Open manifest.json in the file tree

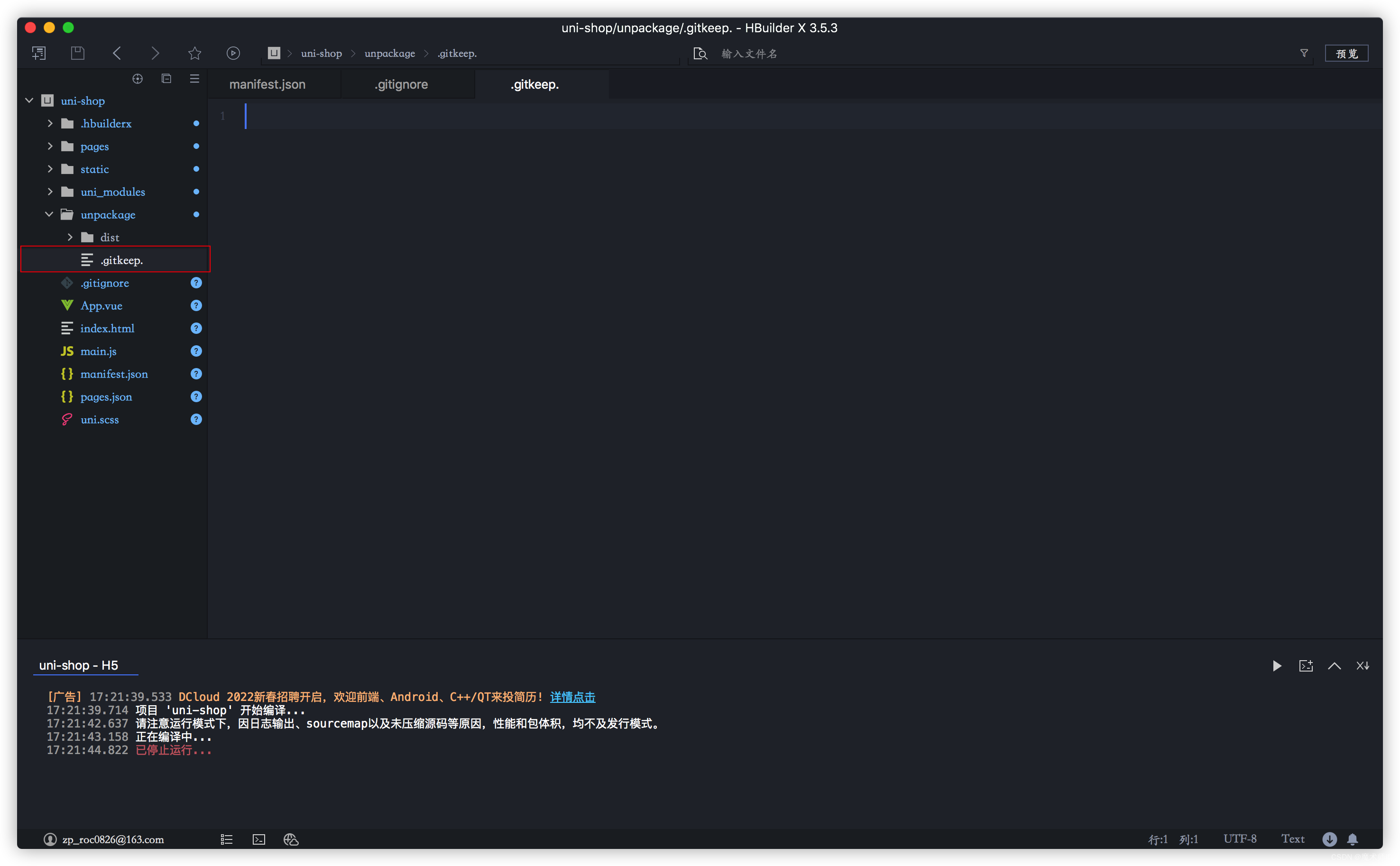pos(114,374)
